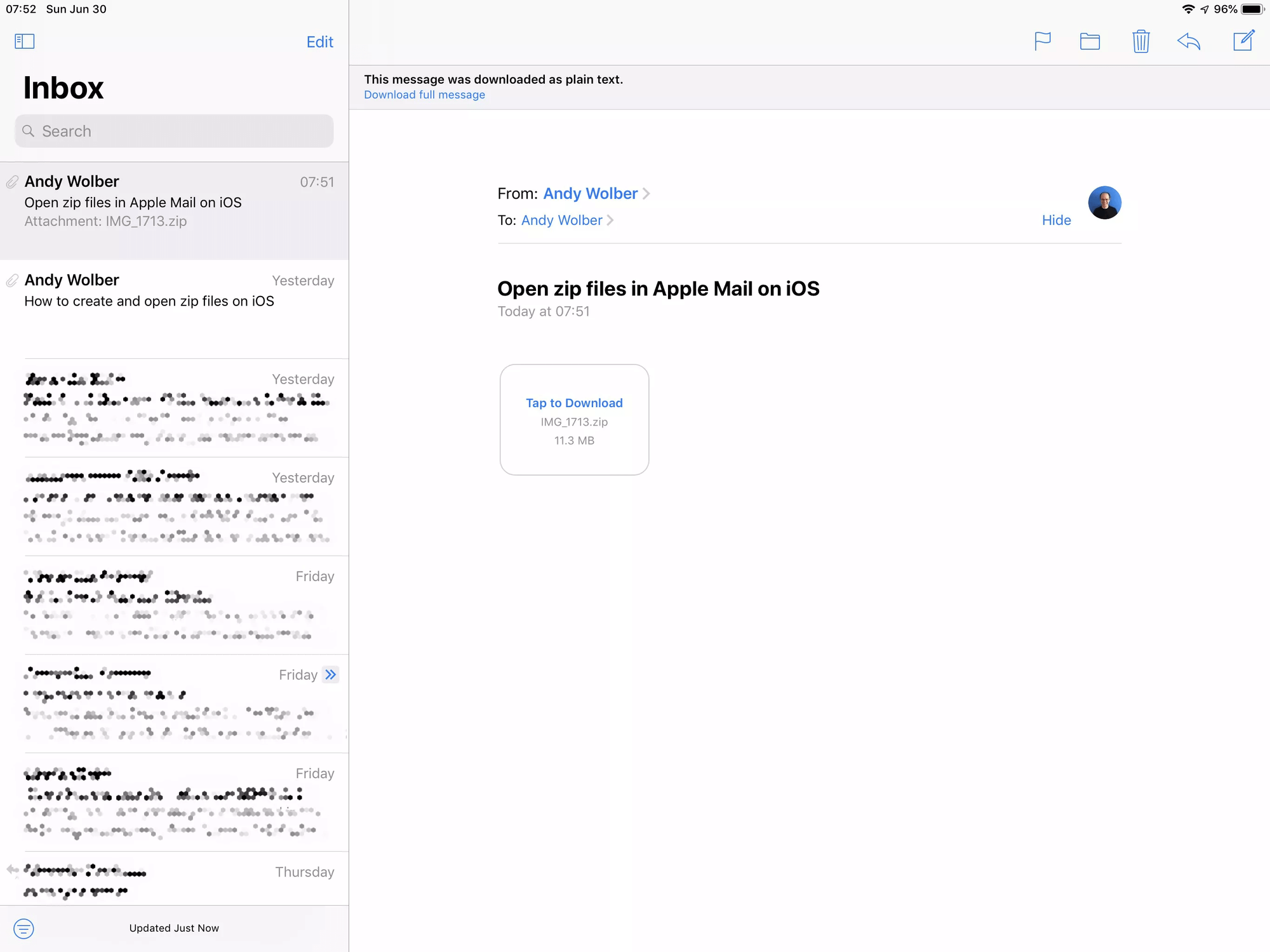Toggle the inbox filter icon
The image size is (1270, 952).
23,929
